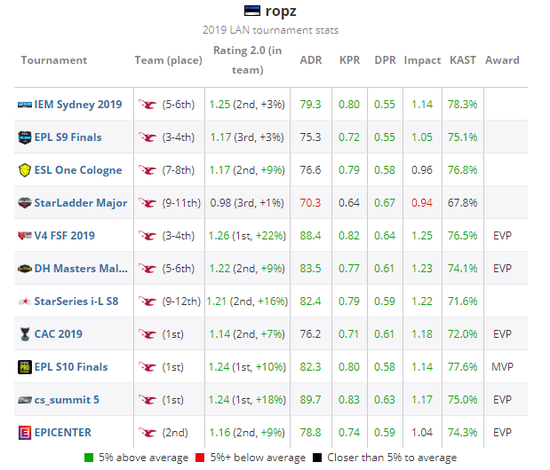Screen dimensions: 550x470
Task: Click the V4 FSF 2019 event logo
Action: coord(25,236)
